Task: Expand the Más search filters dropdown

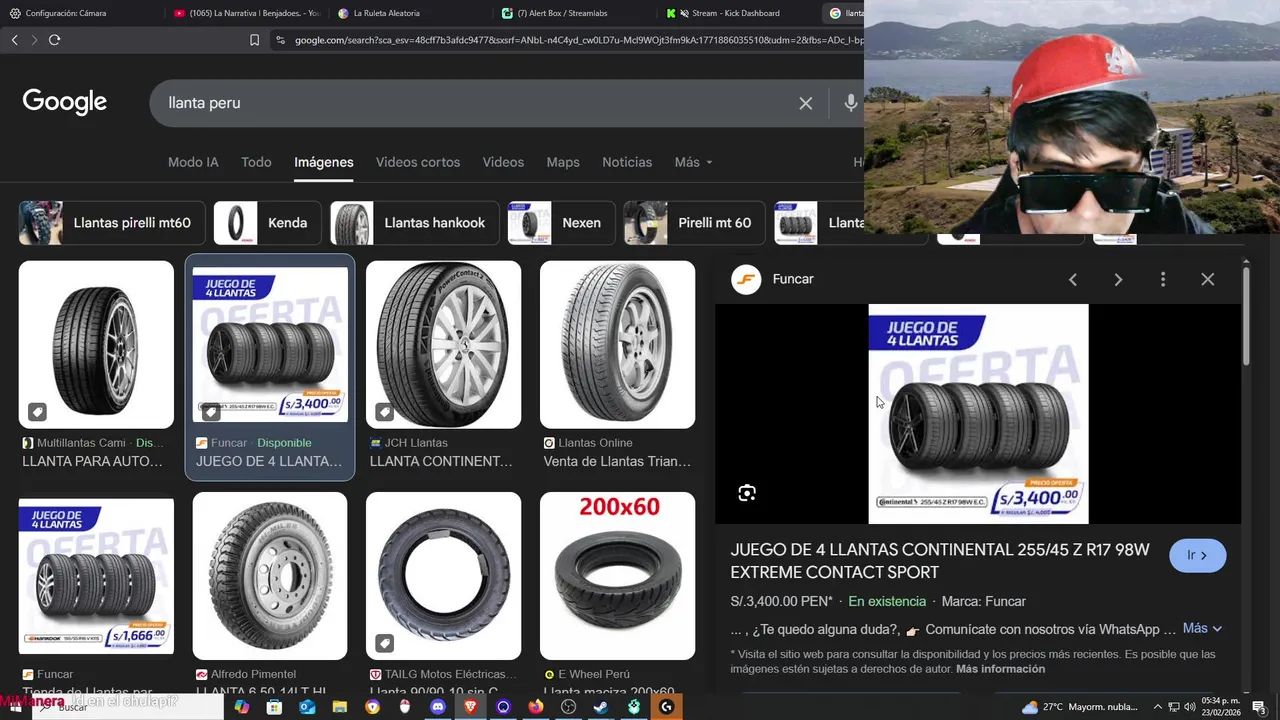Action: click(x=693, y=162)
